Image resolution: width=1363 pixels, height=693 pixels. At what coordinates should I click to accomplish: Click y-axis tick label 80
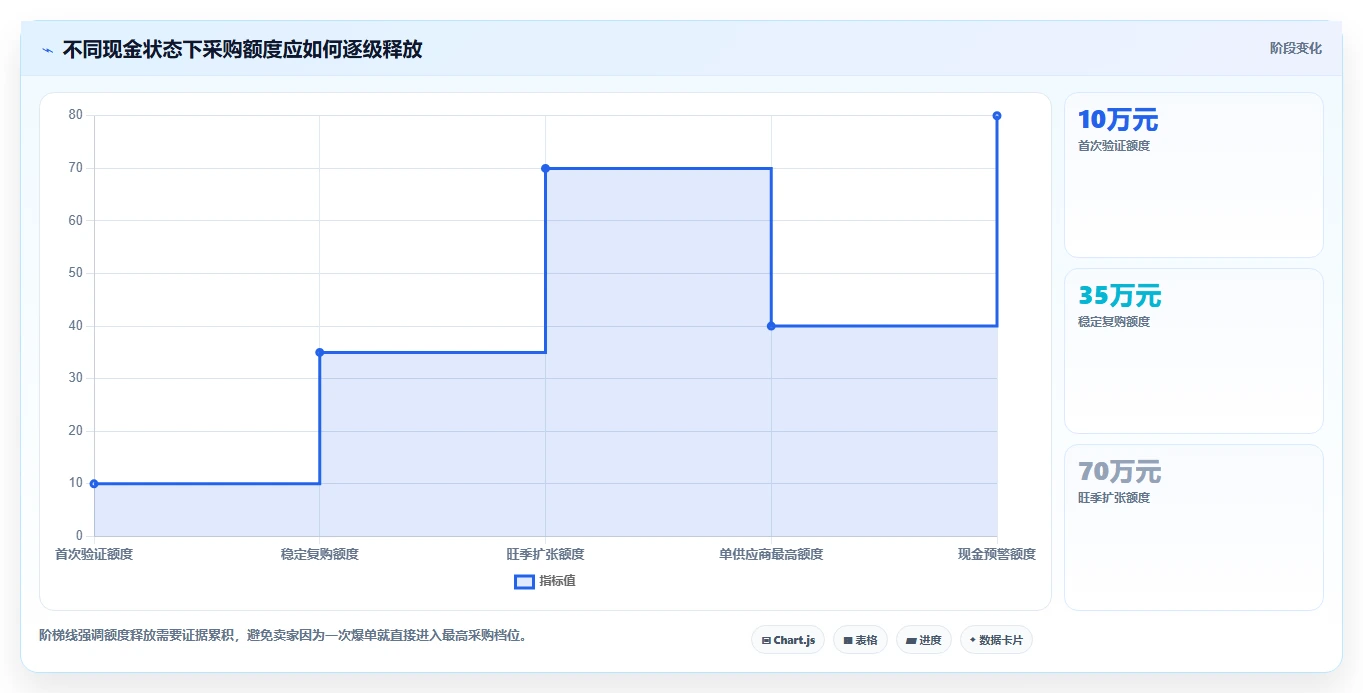coord(76,115)
